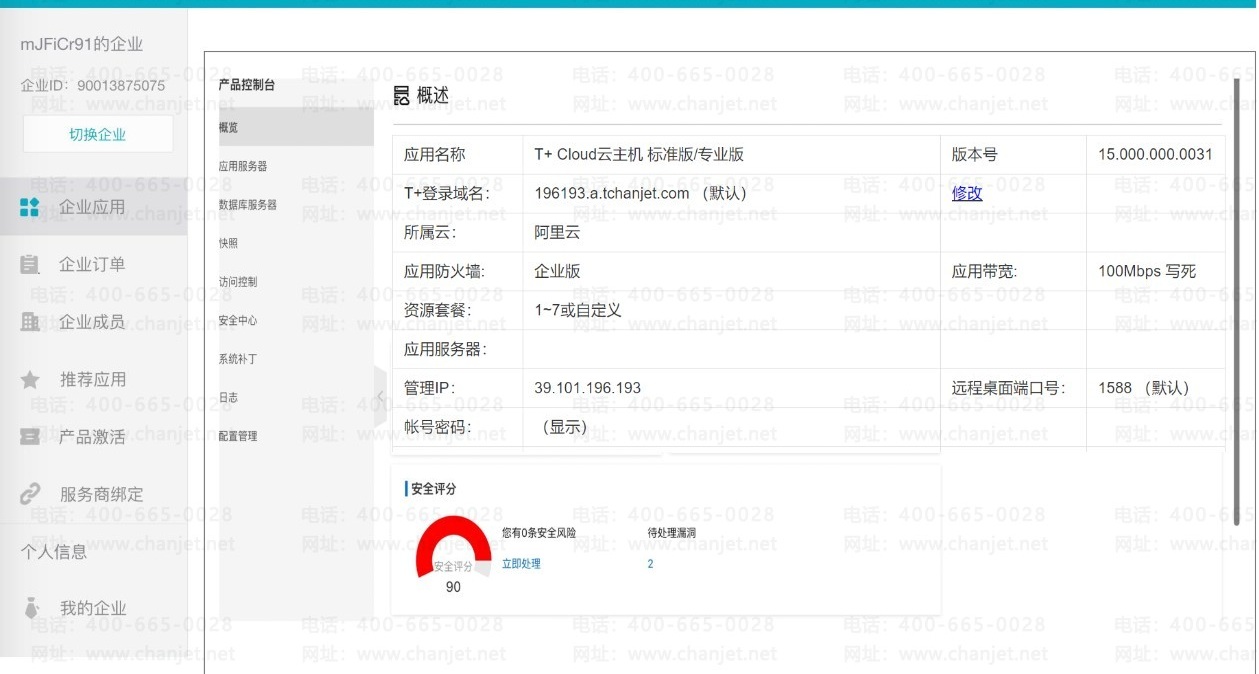Viewport: 1259px width, 674px height.
Task: Select 数据库服务器 in product console
Action: [x=247, y=205]
